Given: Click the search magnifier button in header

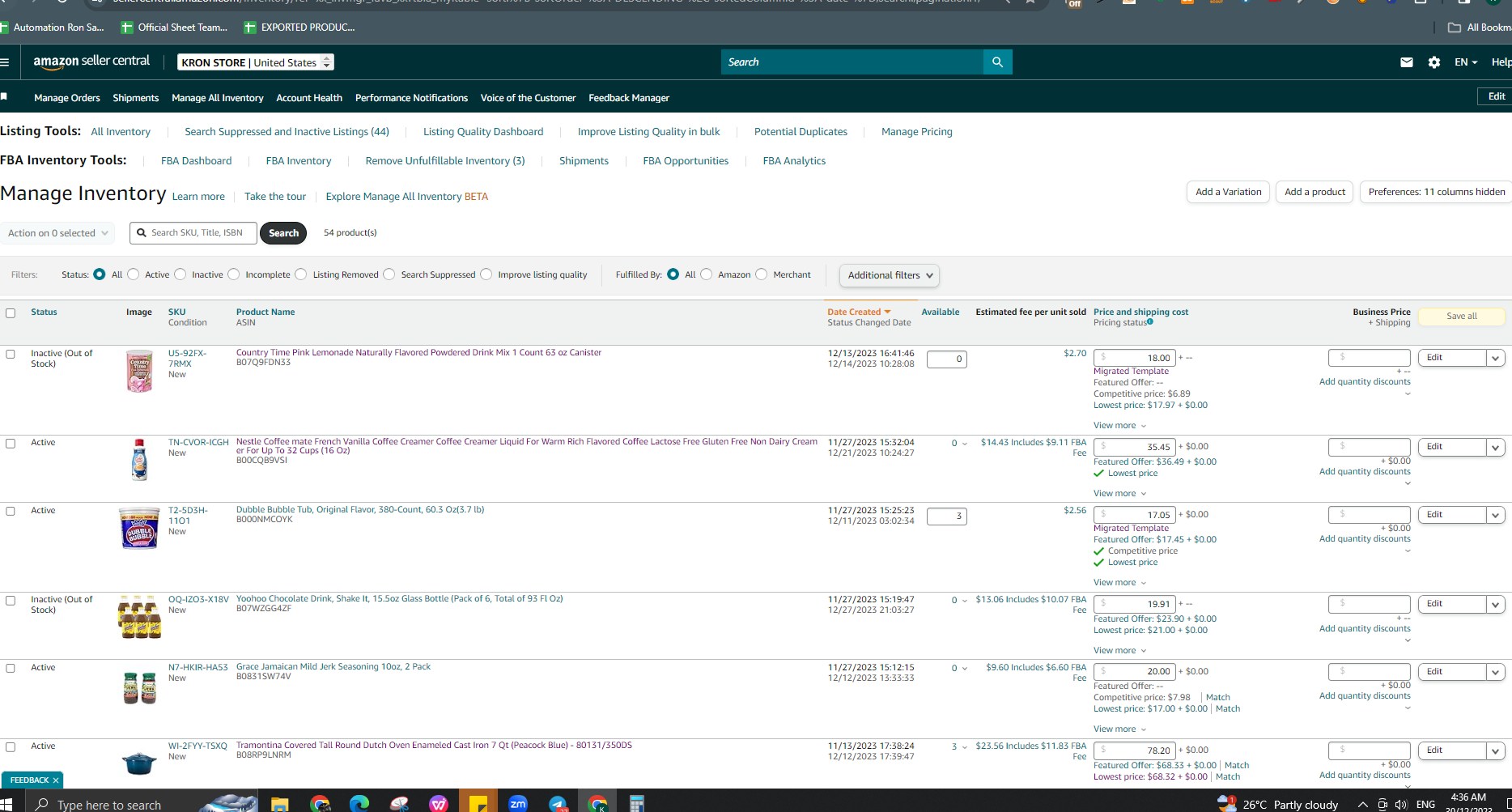Looking at the screenshot, I should pyautogui.click(x=997, y=62).
